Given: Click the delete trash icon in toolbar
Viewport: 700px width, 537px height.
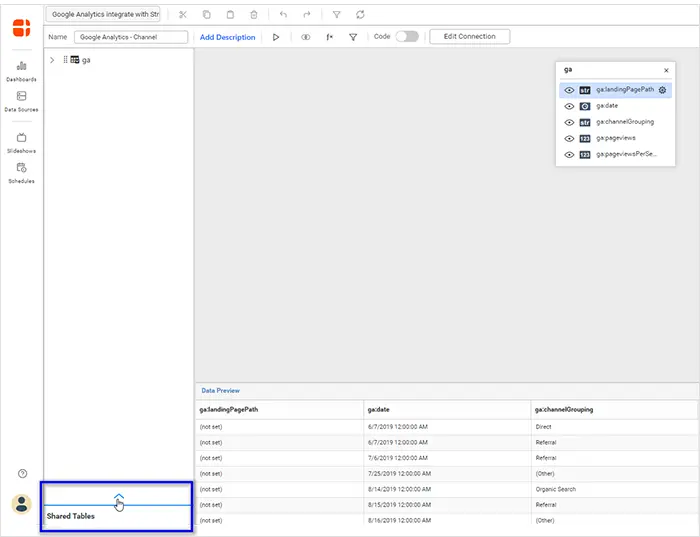Looking at the screenshot, I should click(254, 15).
